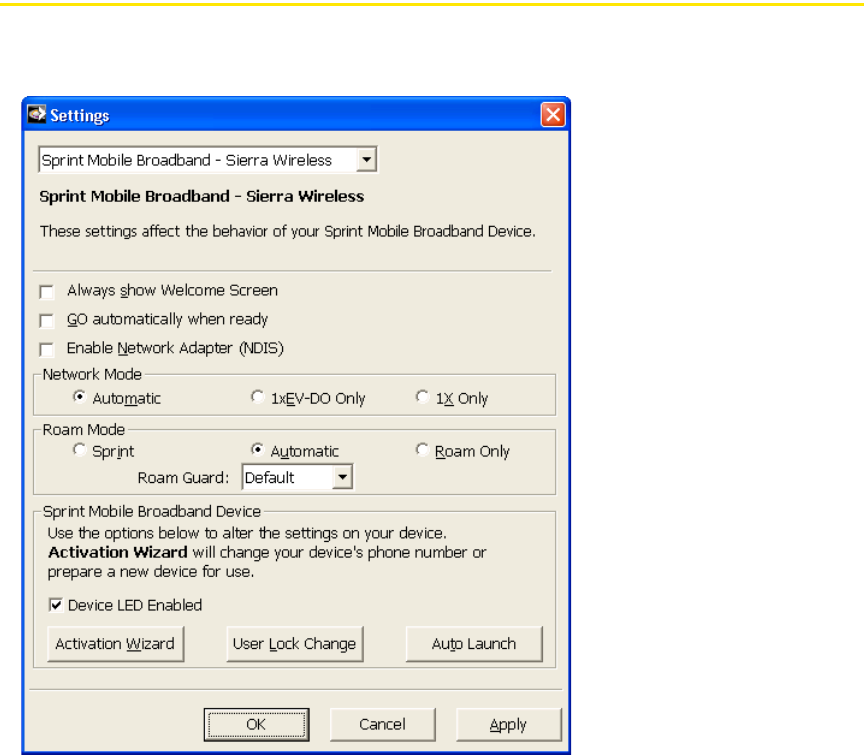Uncheck Device LED Enabled

click(56, 605)
